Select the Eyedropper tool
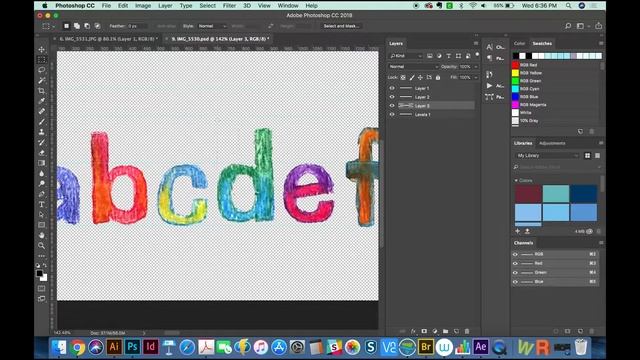640x360 pixels. click(x=42, y=101)
